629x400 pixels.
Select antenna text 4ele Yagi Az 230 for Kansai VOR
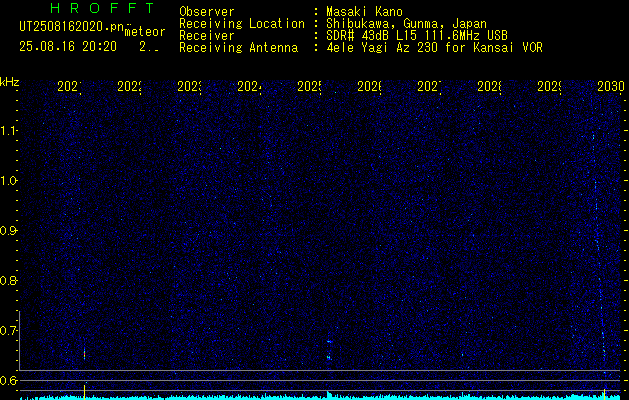point(434,48)
